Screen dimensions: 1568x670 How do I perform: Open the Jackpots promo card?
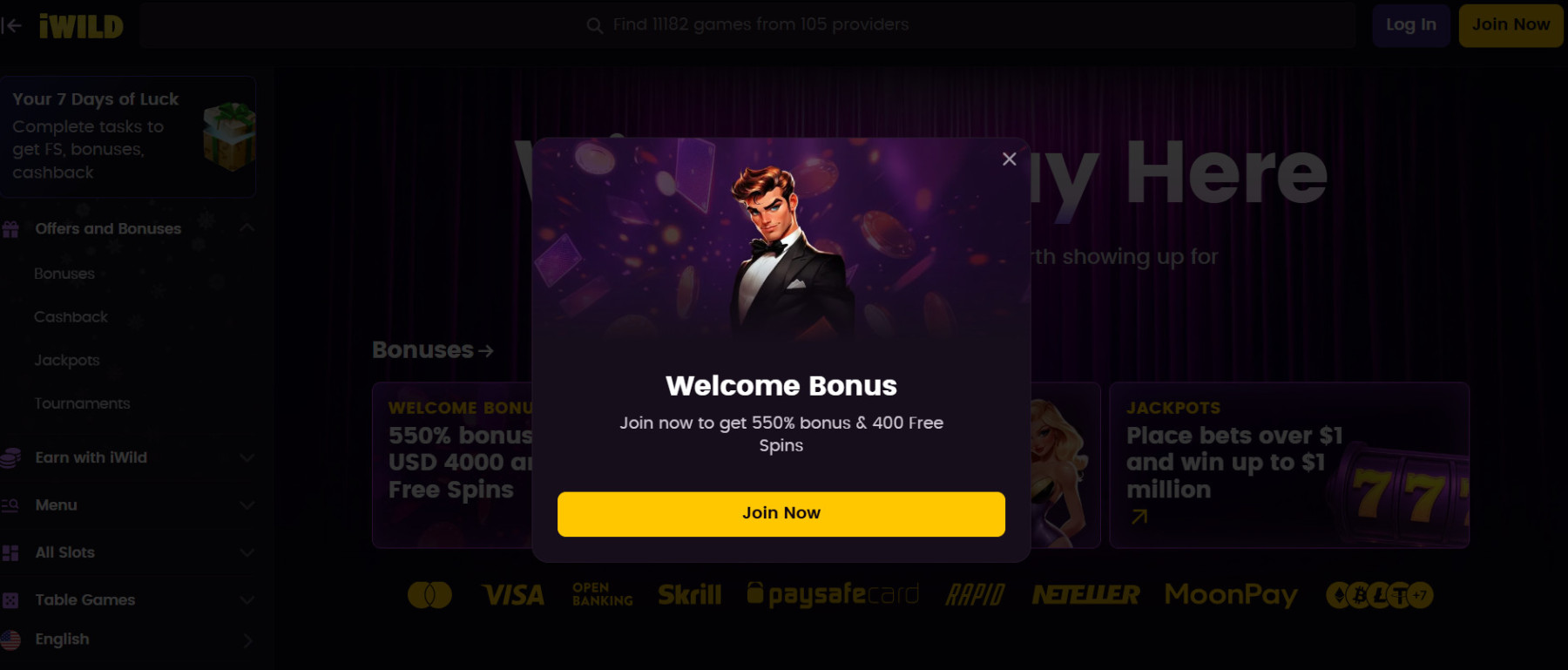(1289, 464)
